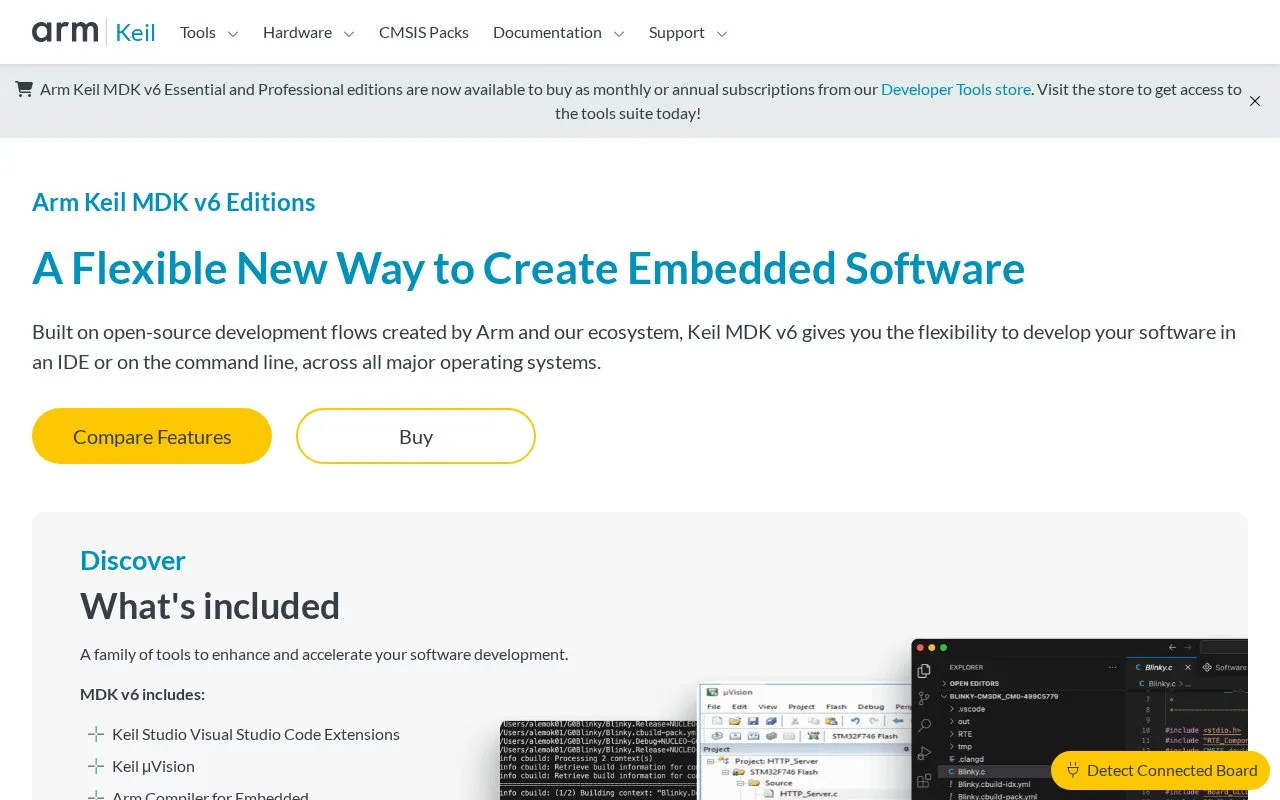Screen dimensions: 1280x800
Task: Click the "What's included" heading
Action: (x=210, y=606)
